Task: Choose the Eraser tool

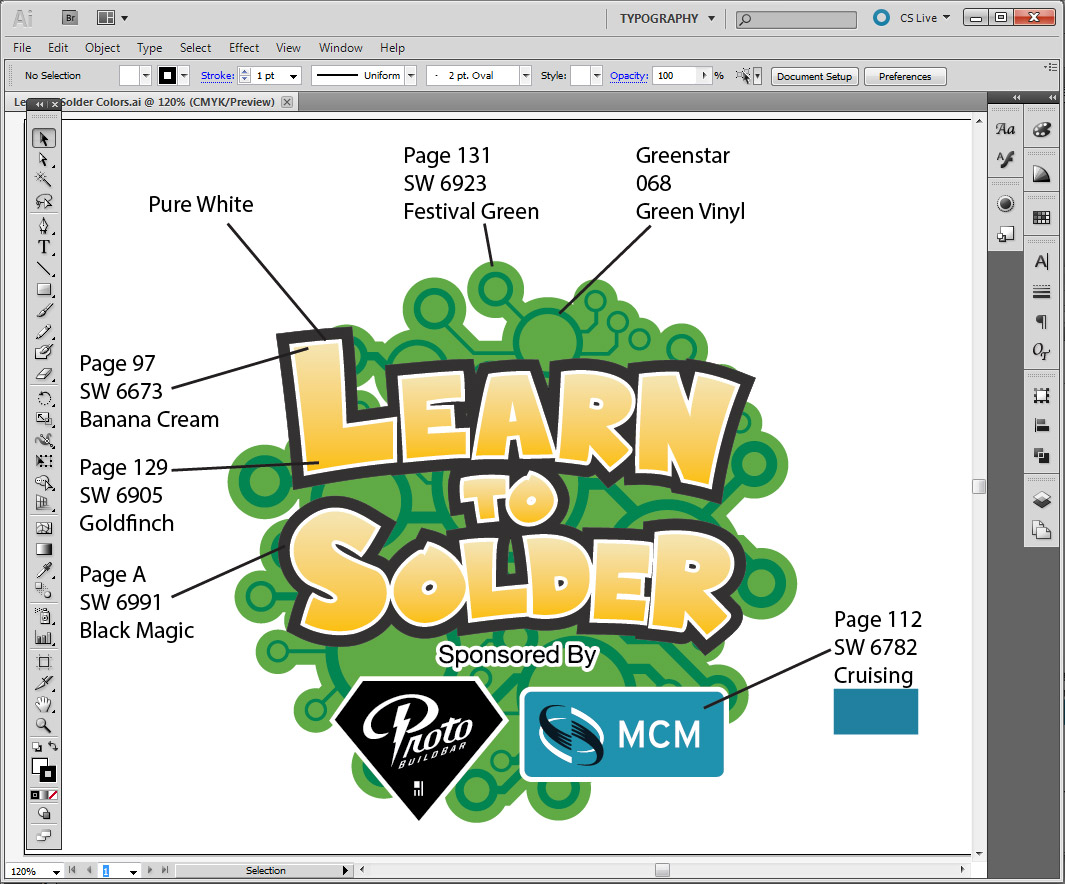Action: (43, 374)
